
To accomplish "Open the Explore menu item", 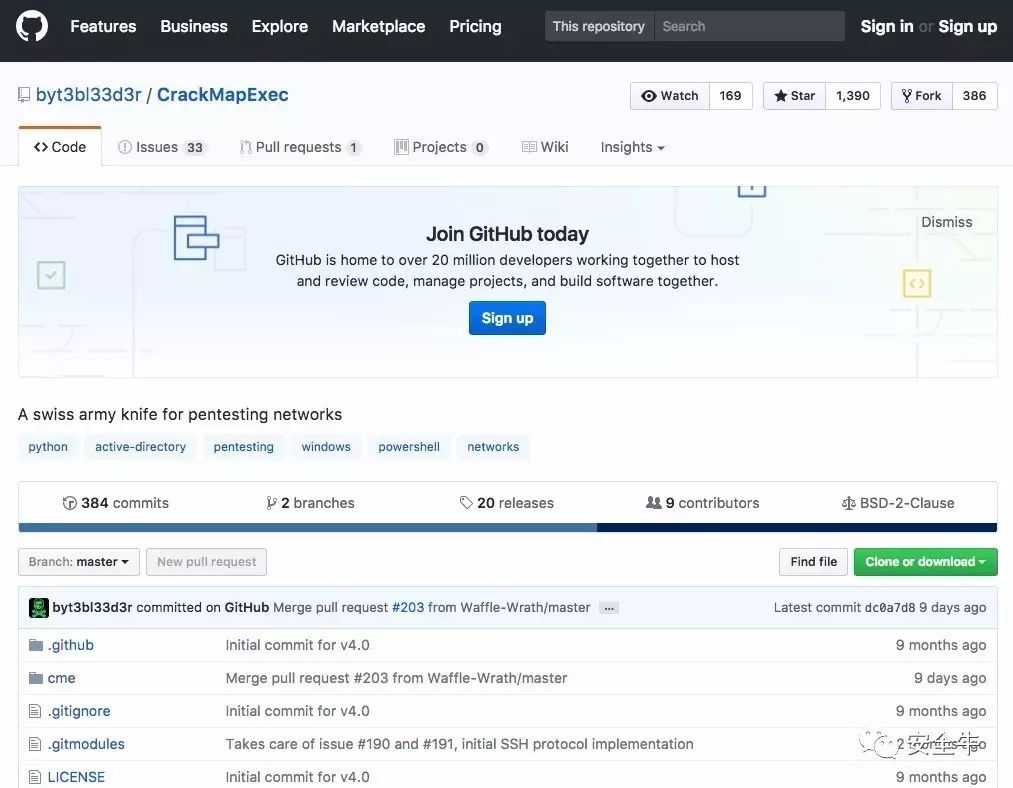I will tap(280, 26).
